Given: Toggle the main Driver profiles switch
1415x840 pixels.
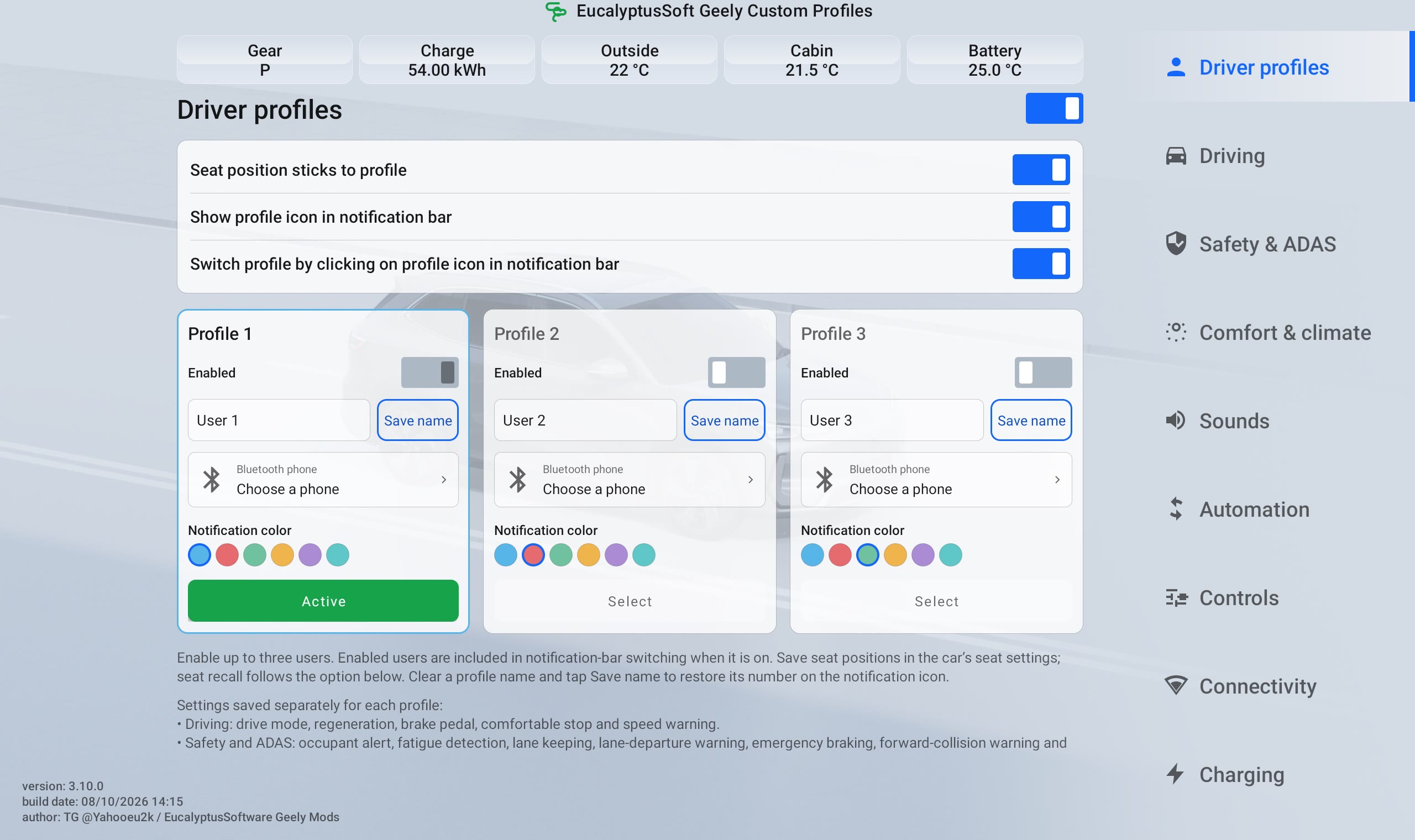Looking at the screenshot, I should coord(1054,108).
